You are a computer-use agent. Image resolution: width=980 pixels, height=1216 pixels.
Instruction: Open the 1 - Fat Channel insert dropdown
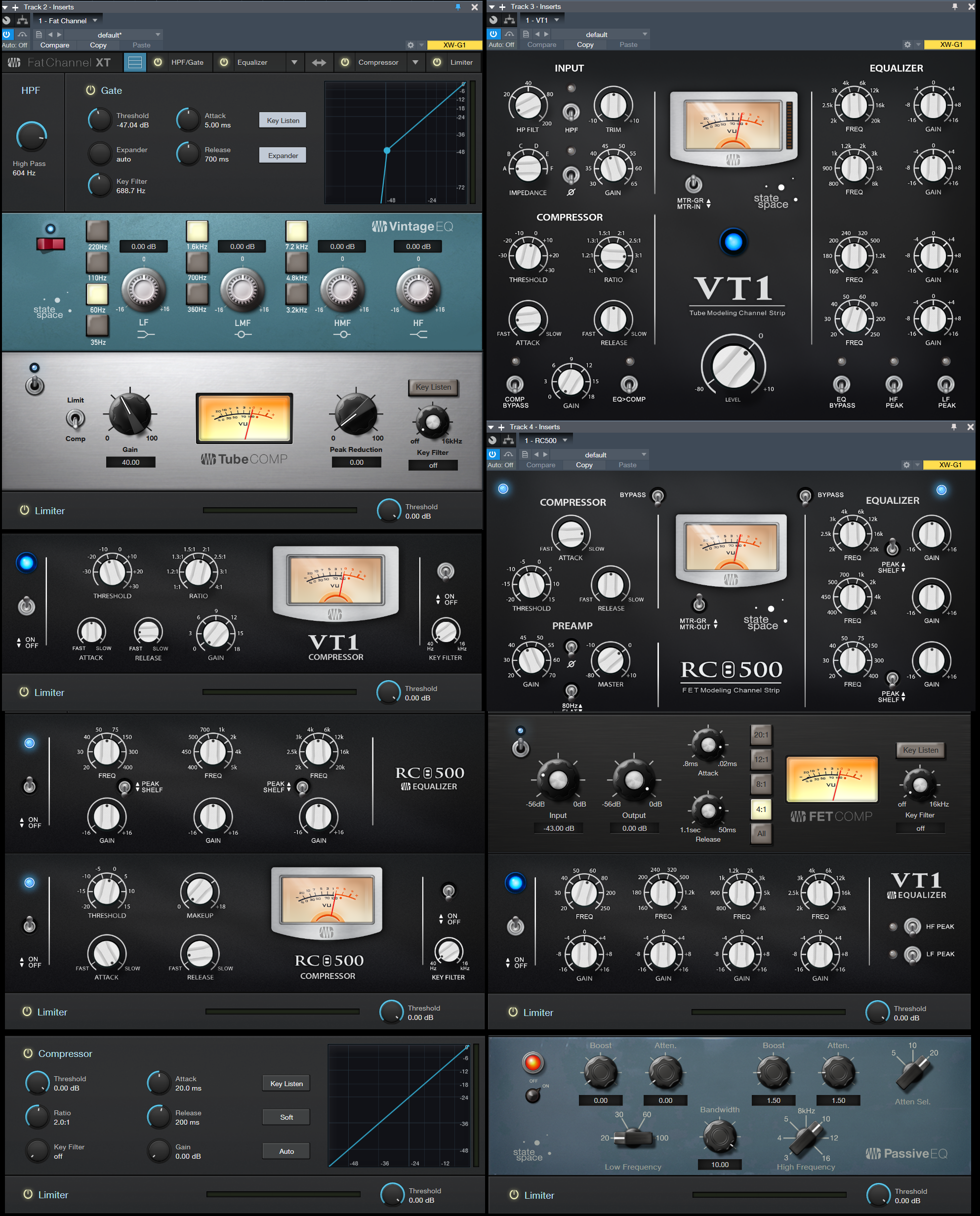click(x=67, y=20)
